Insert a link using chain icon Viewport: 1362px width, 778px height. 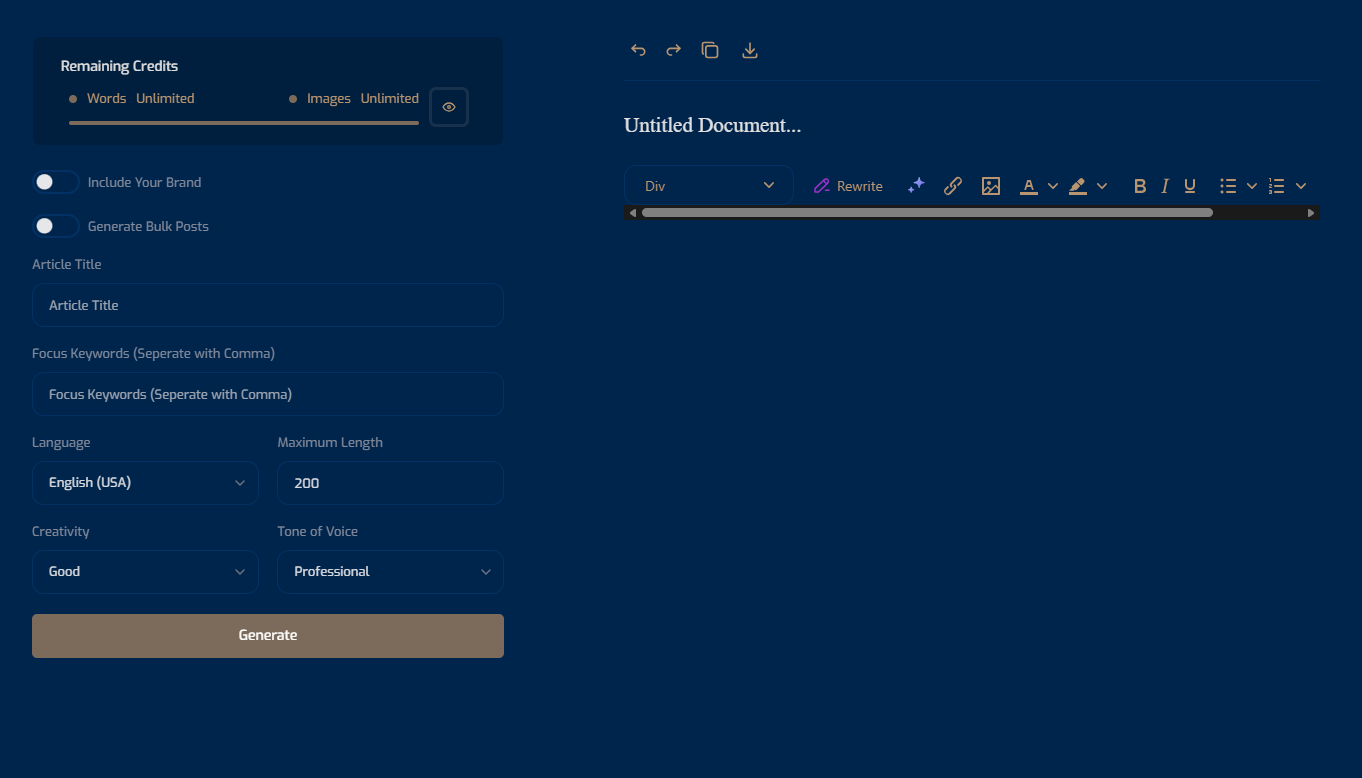953,186
